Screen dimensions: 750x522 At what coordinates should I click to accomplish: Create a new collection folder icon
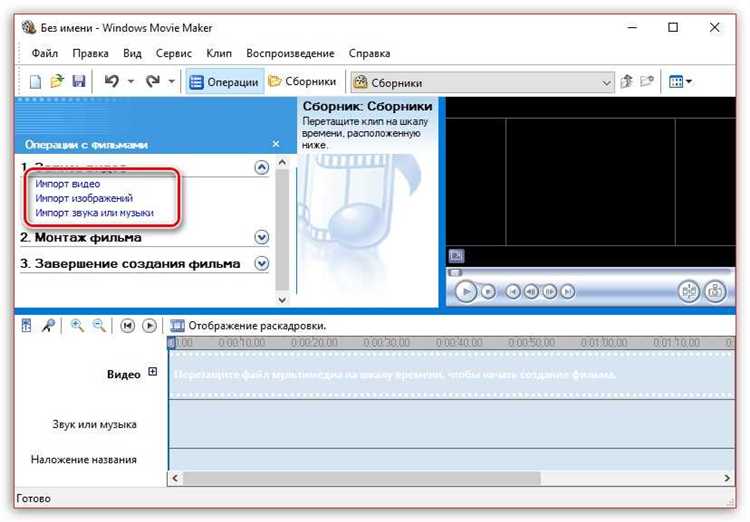pos(647,81)
